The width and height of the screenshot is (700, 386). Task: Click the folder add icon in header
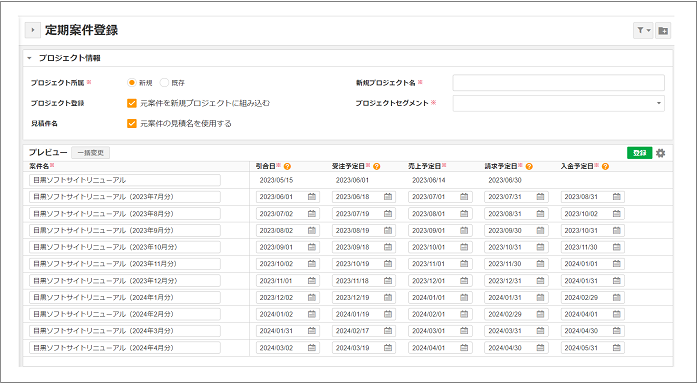tap(663, 30)
